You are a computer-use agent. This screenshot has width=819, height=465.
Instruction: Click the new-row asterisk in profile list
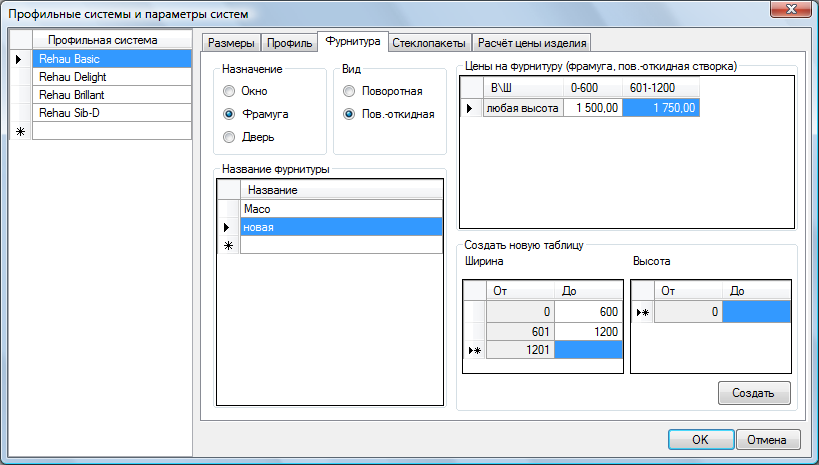20,130
